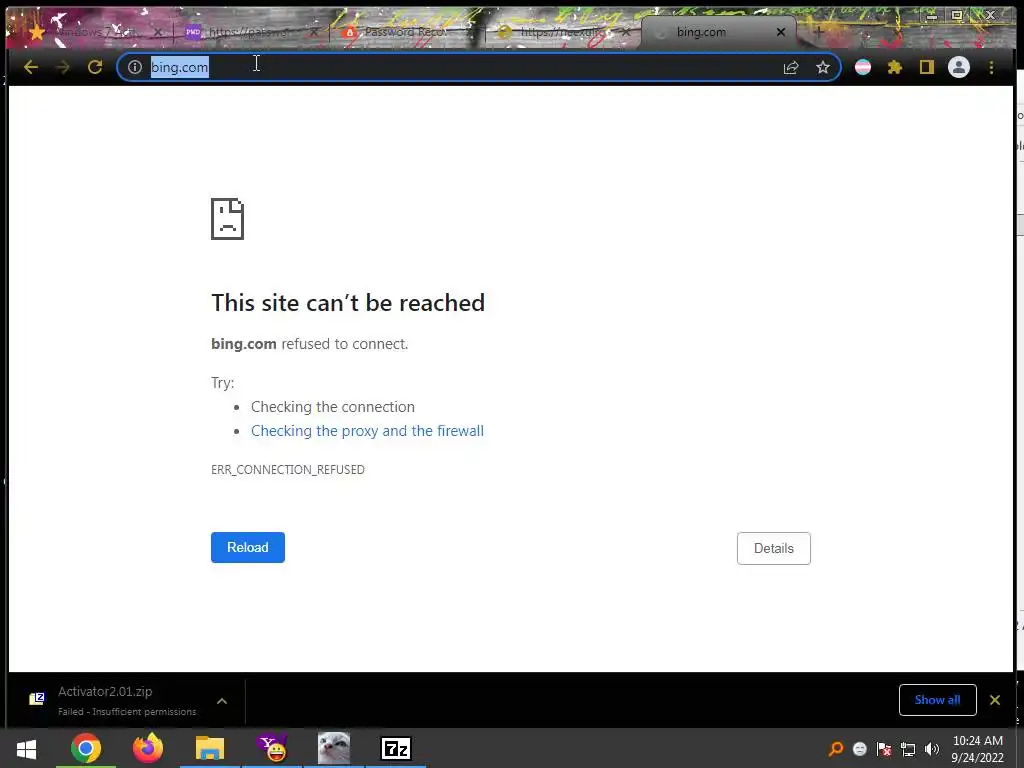The image size is (1024, 768).
Task: Close the Windows 7 tab
Action: point(157,31)
